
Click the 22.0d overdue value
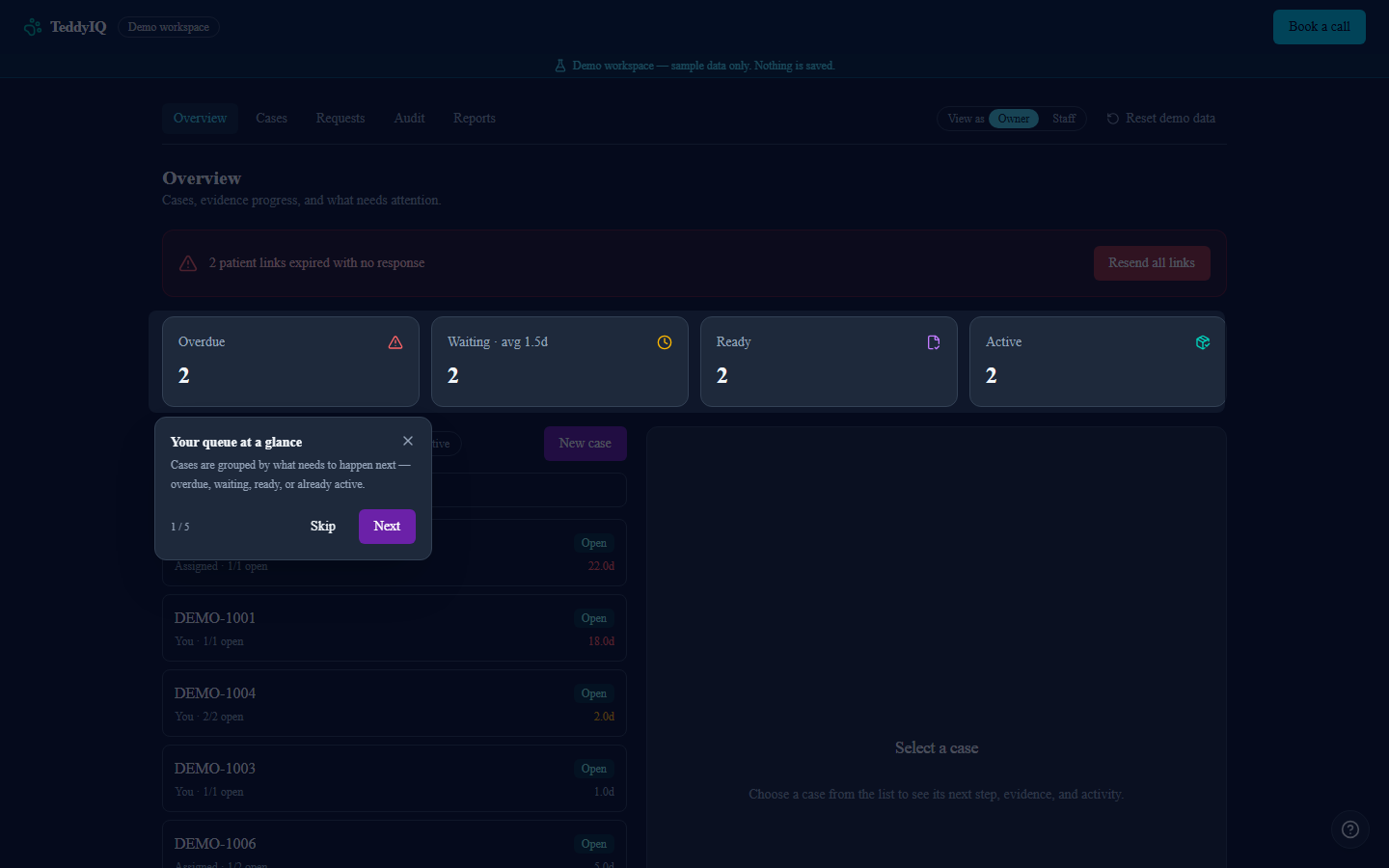[x=601, y=566]
